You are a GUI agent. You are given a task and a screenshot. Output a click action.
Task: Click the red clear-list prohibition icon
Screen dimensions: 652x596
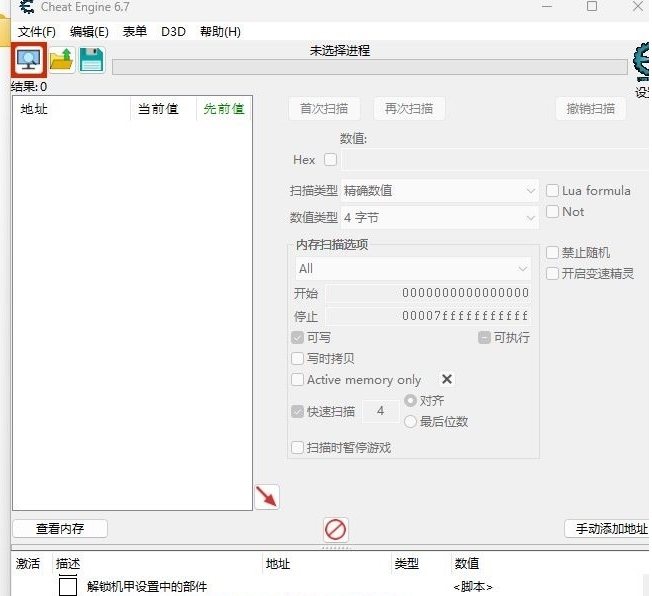tap(335, 529)
